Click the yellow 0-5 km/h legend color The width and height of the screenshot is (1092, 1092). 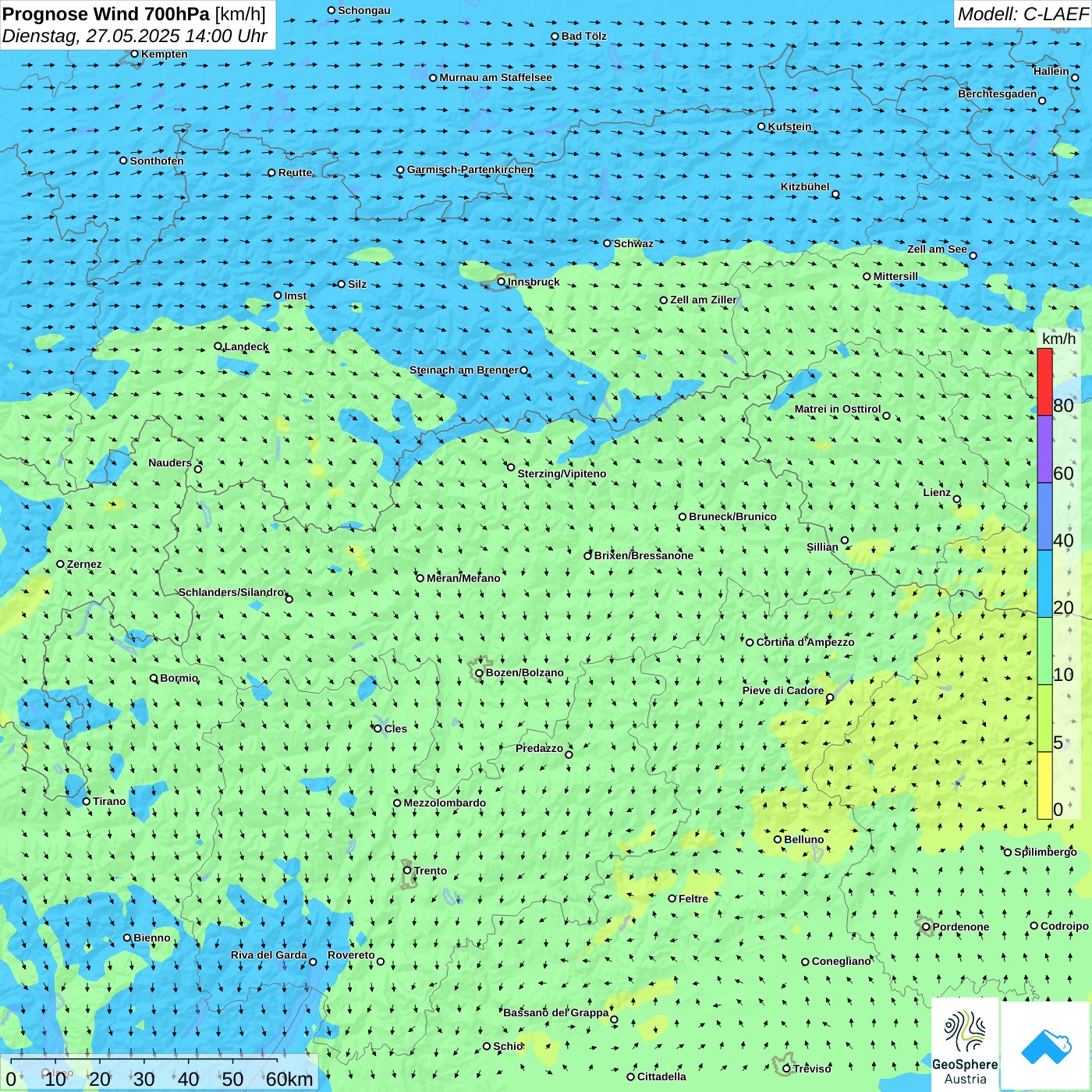(x=1044, y=785)
